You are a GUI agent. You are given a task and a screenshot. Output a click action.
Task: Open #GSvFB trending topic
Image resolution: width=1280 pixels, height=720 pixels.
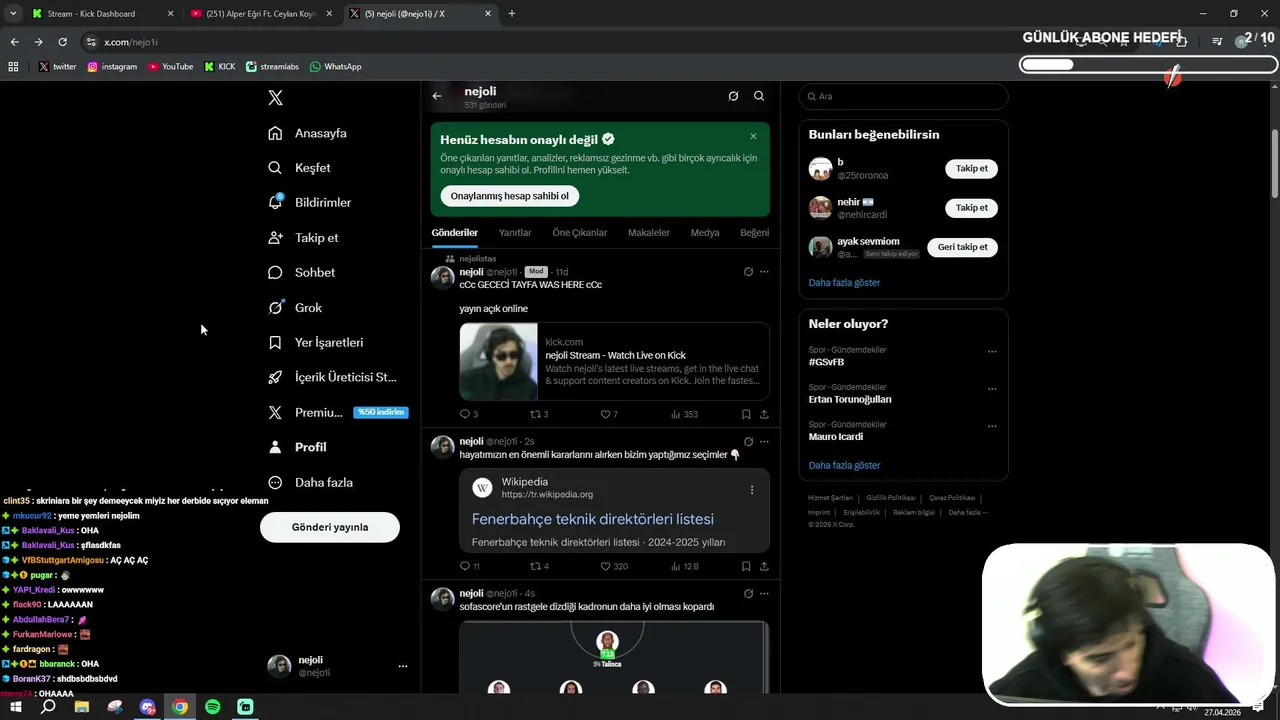826,362
